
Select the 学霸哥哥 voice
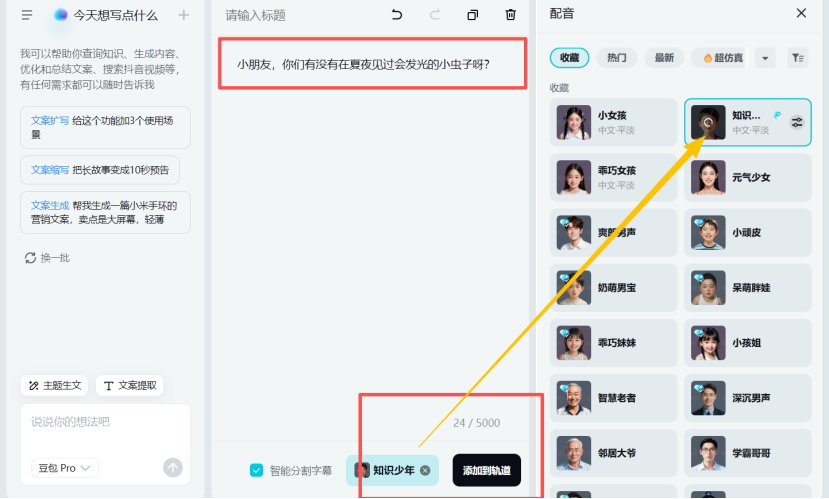(748, 453)
